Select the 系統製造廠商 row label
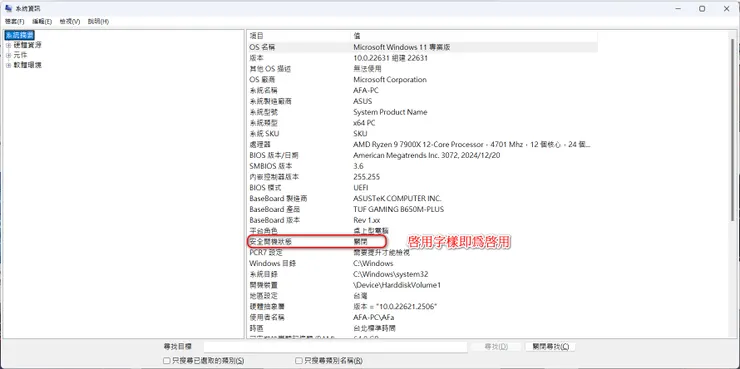The width and height of the screenshot is (740, 369). pos(270,101)
